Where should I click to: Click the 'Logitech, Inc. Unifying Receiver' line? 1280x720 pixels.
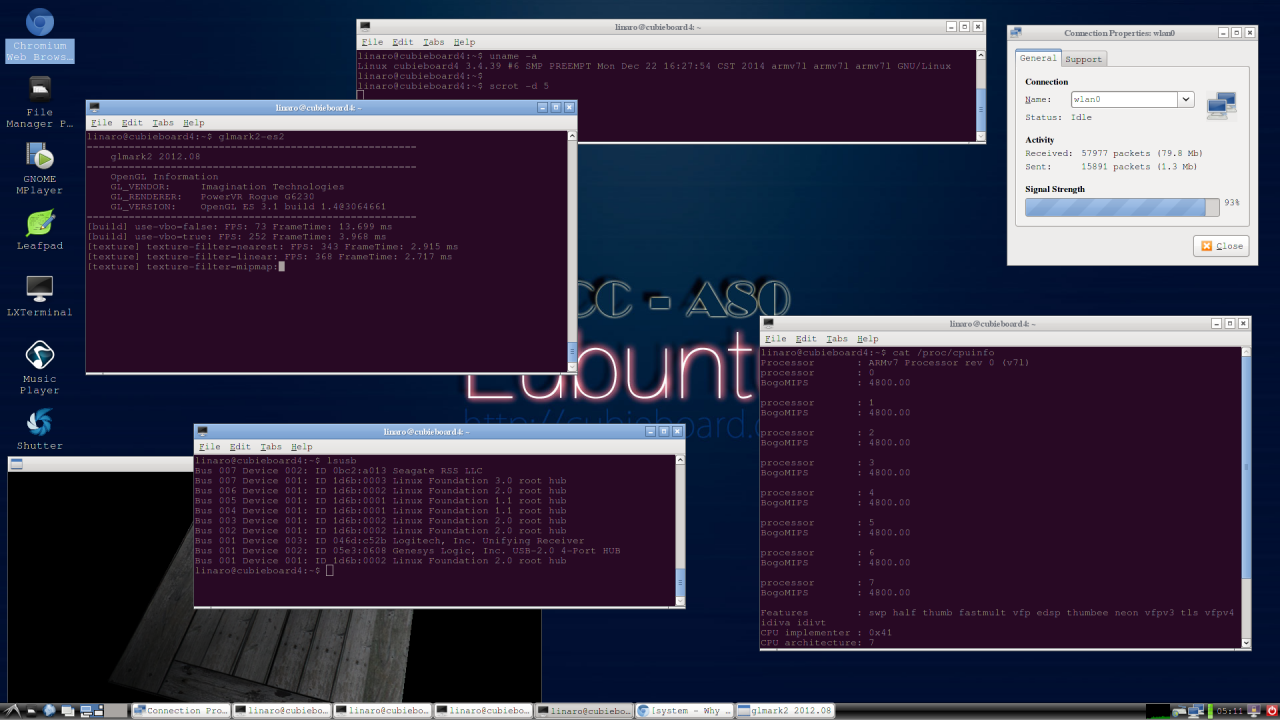point(389,541)
